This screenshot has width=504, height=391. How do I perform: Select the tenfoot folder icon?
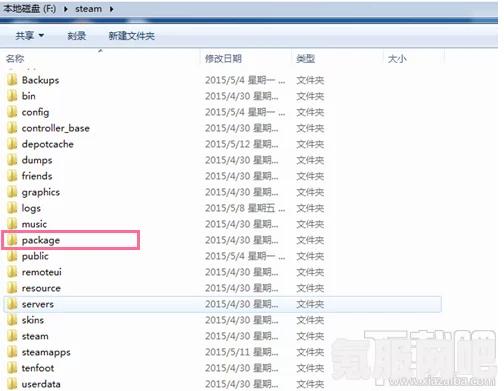[12, 368]
